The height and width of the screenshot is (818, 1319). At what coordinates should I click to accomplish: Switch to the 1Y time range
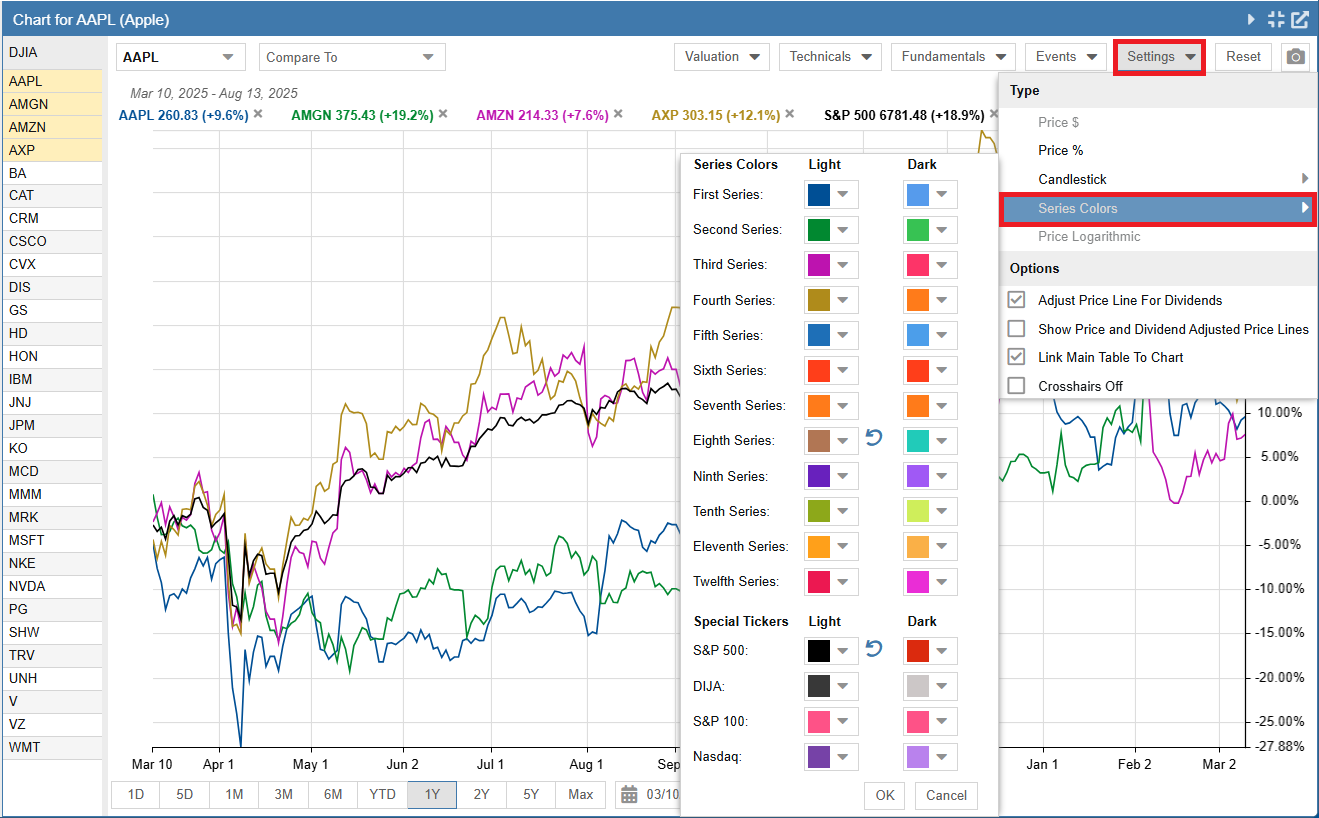pos(432,795)
